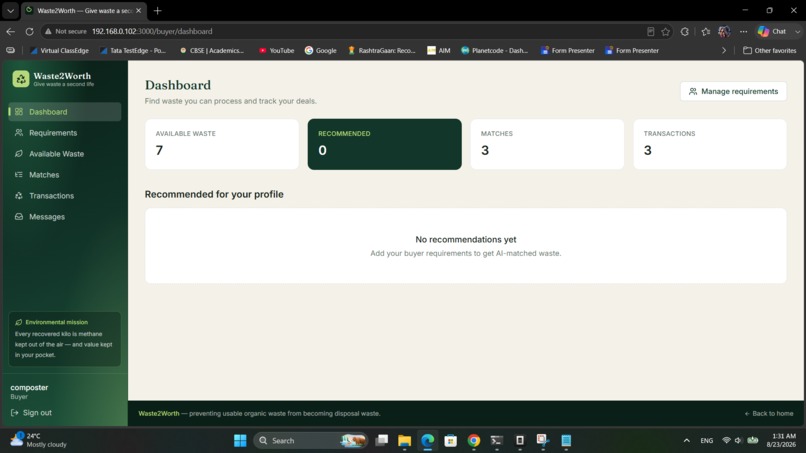
Task: Open the browser extensions icon
Action: (x=685, y=31)
